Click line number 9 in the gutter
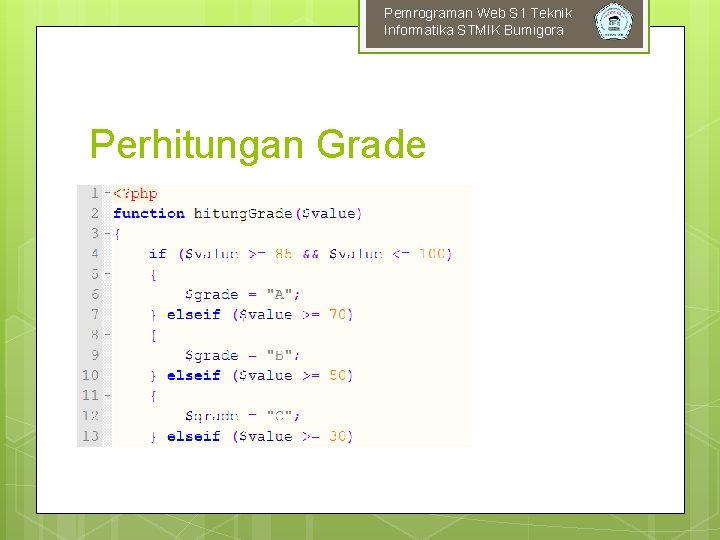720x540 pixels. coord(95,355)
